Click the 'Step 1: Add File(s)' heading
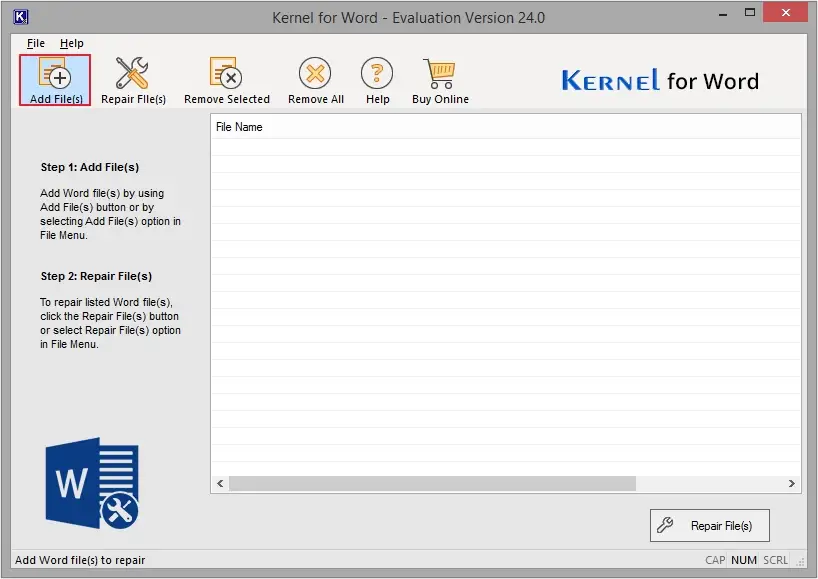818x579 pixels. (x=90, y=167)
